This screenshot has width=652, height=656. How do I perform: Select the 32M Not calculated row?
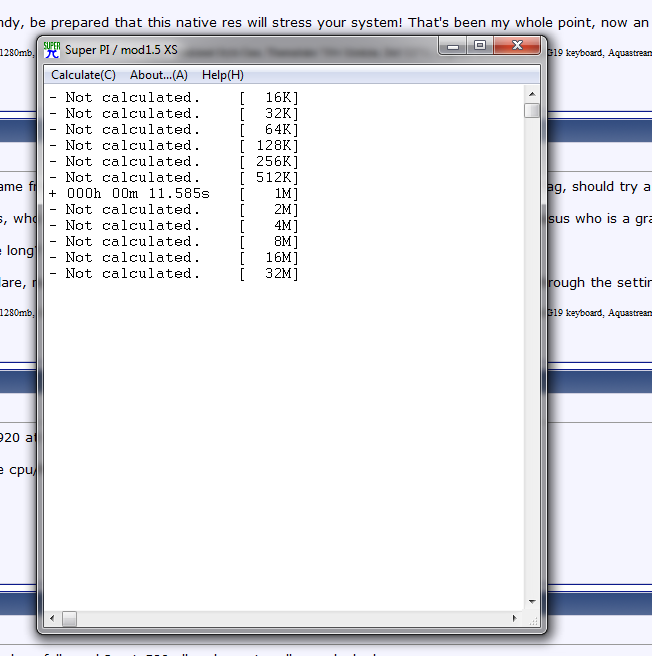pos(174,273)
